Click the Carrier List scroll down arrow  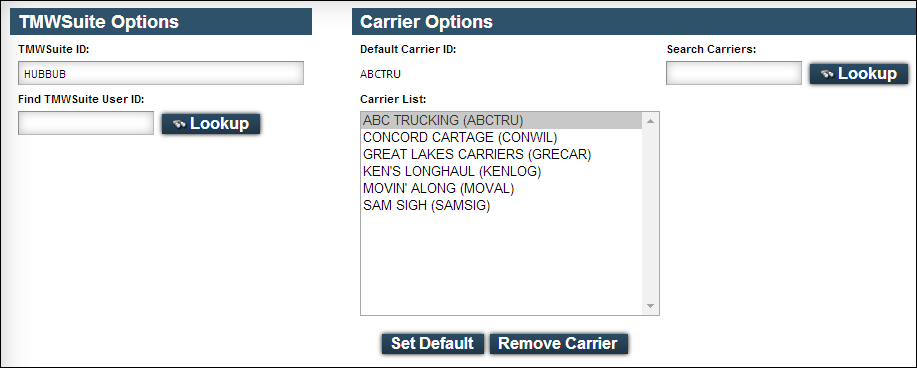pyautogui.click(x=650, y=307)
